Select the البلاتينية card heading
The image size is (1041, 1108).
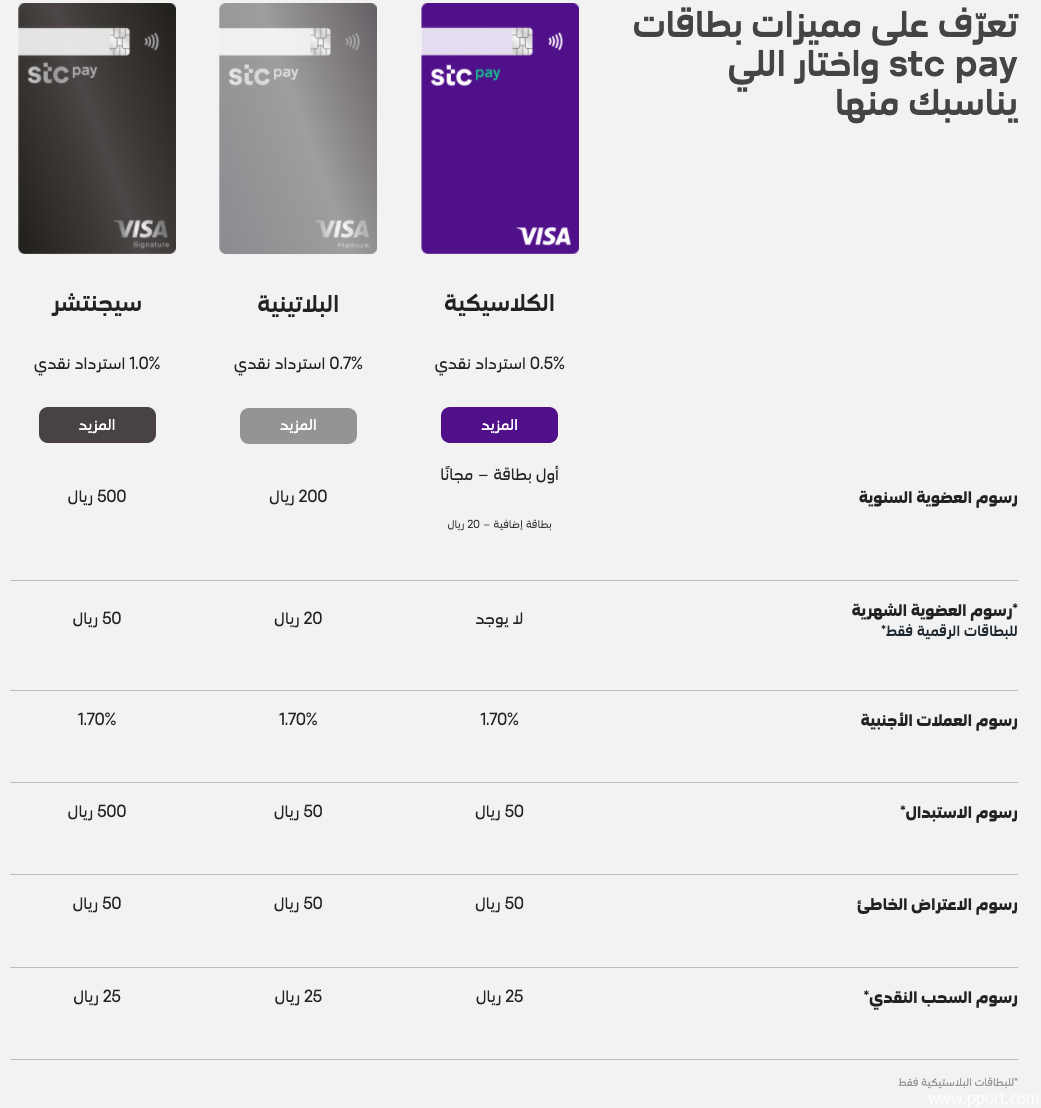[x=298, y=304]
